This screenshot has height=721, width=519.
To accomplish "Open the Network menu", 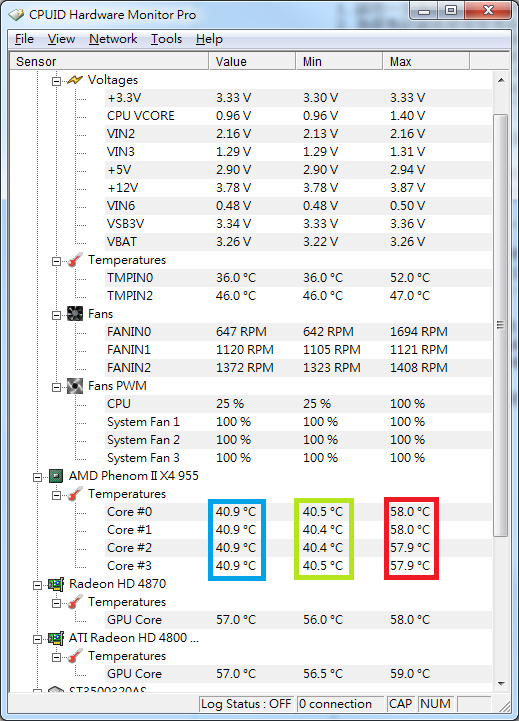I will tap(113, 39).
